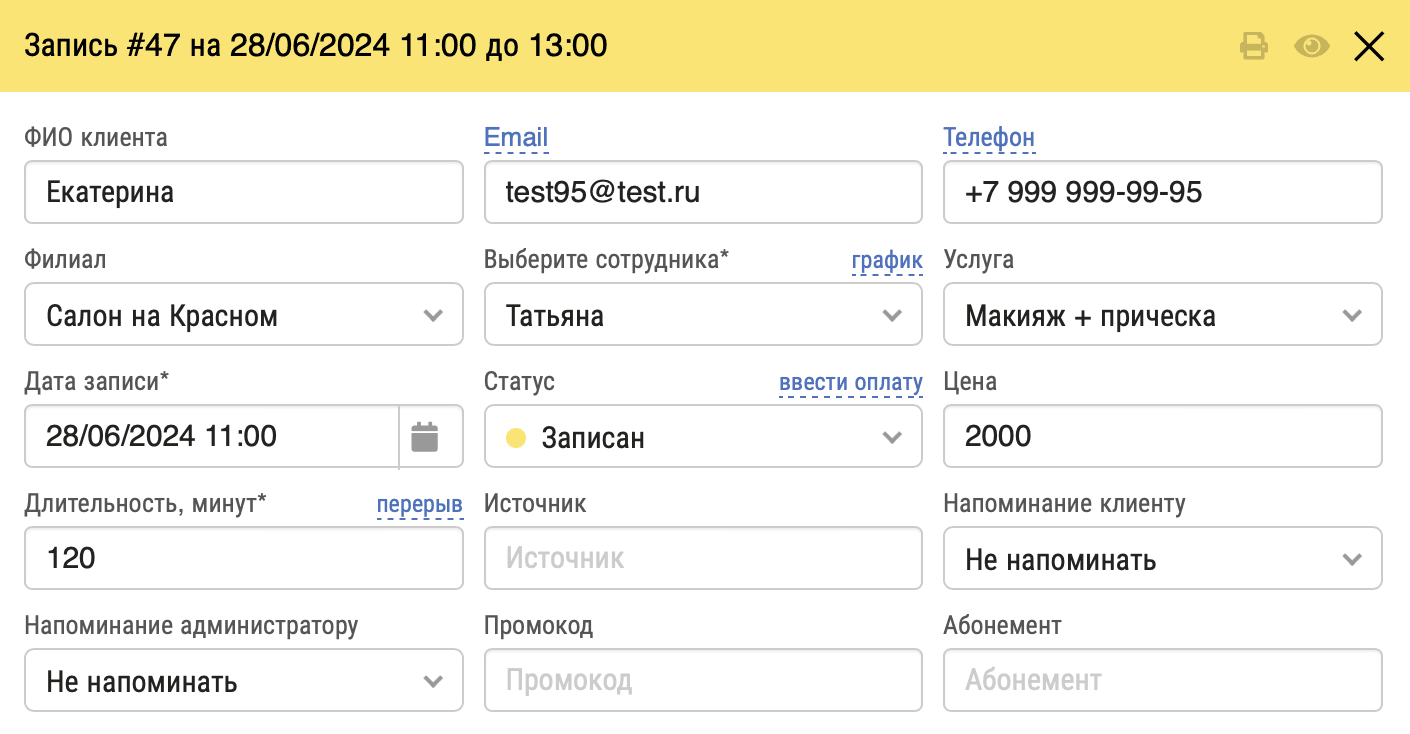
Task: Open the employee dropdown showing Татьяна
Action: pyautogui.click(x=702, y=315)
